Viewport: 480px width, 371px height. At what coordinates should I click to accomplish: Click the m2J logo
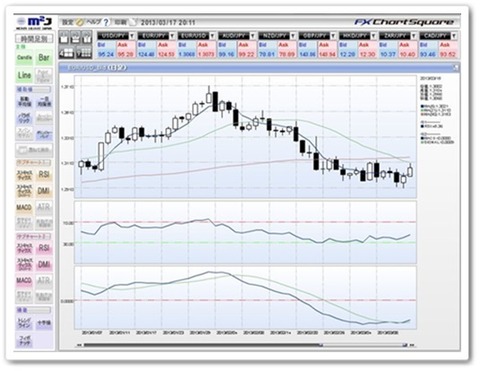[34, 23]
